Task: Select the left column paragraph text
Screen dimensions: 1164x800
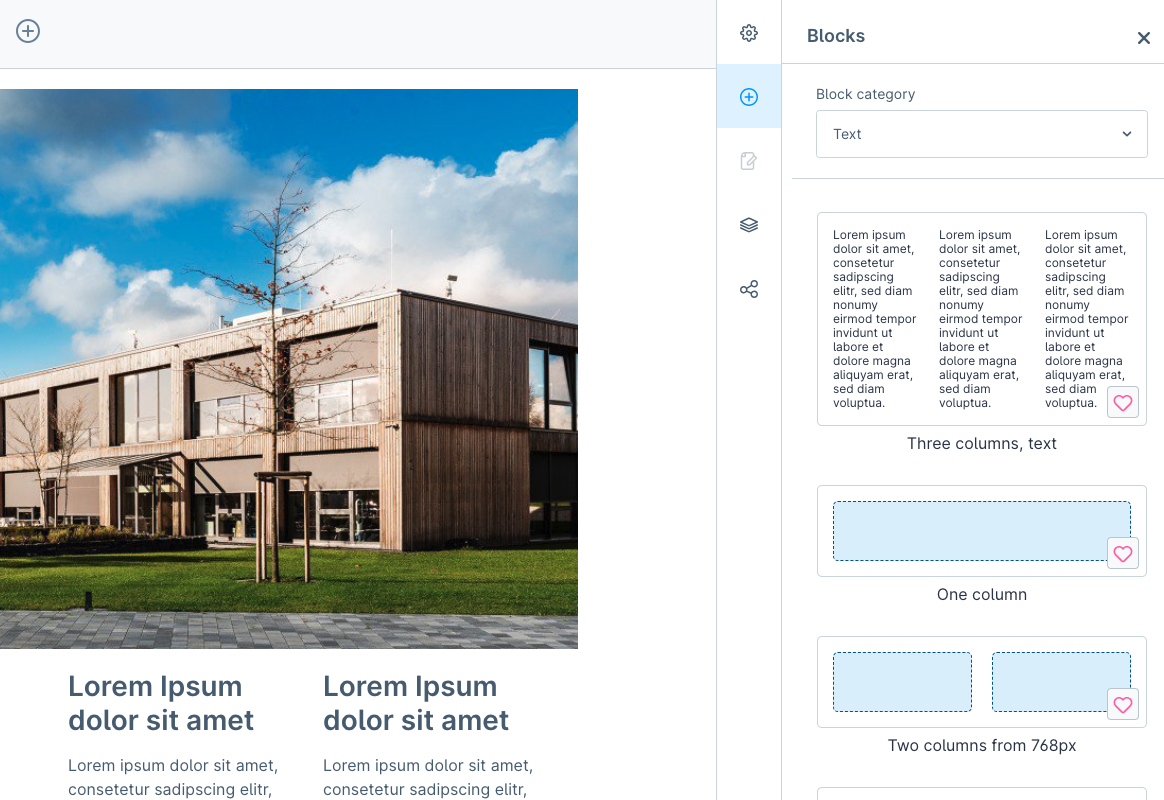Action: tap(173, 777)
